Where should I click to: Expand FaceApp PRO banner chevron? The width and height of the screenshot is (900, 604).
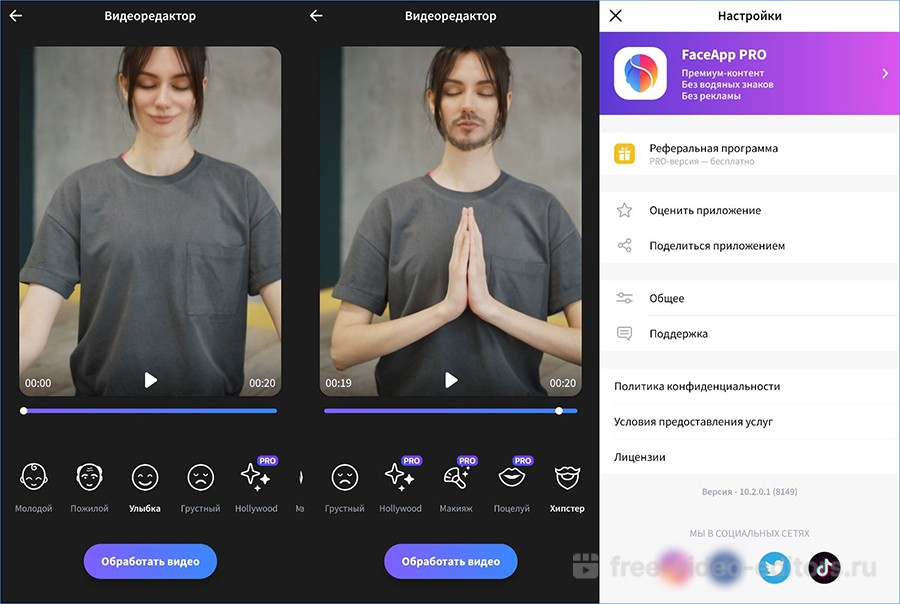click(885, 73)
